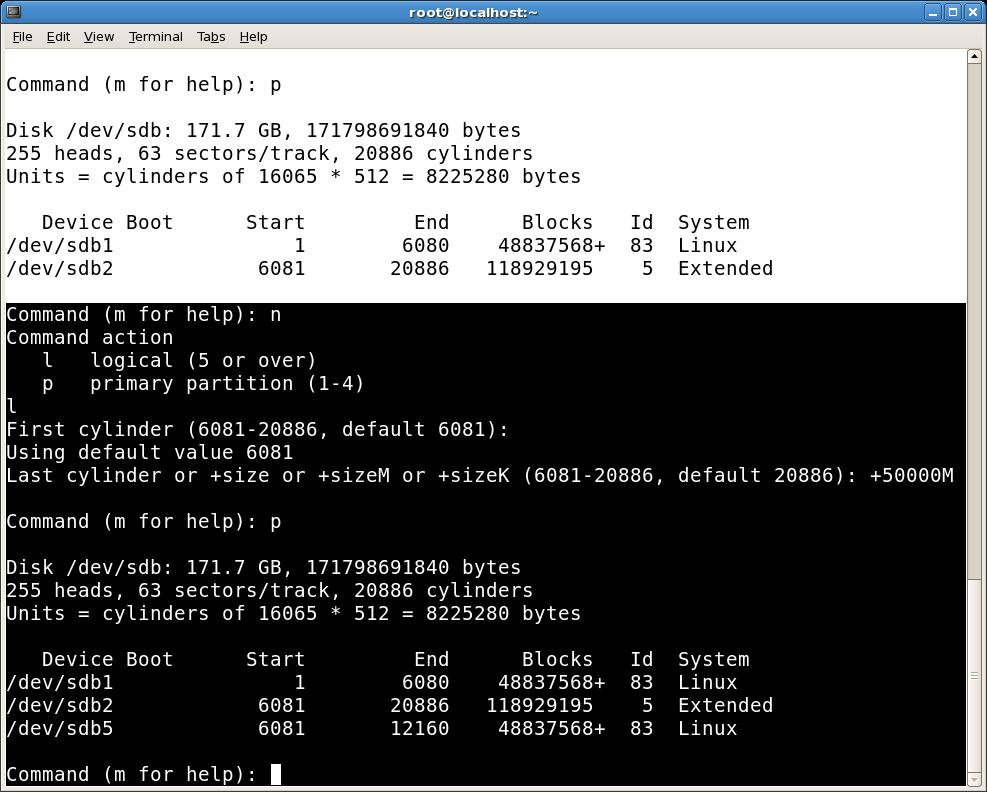The width and height of the screenshot is (987, 792).
Task: Open the Tabs menu
Action: pyautogui.click(x=211, y=36)
